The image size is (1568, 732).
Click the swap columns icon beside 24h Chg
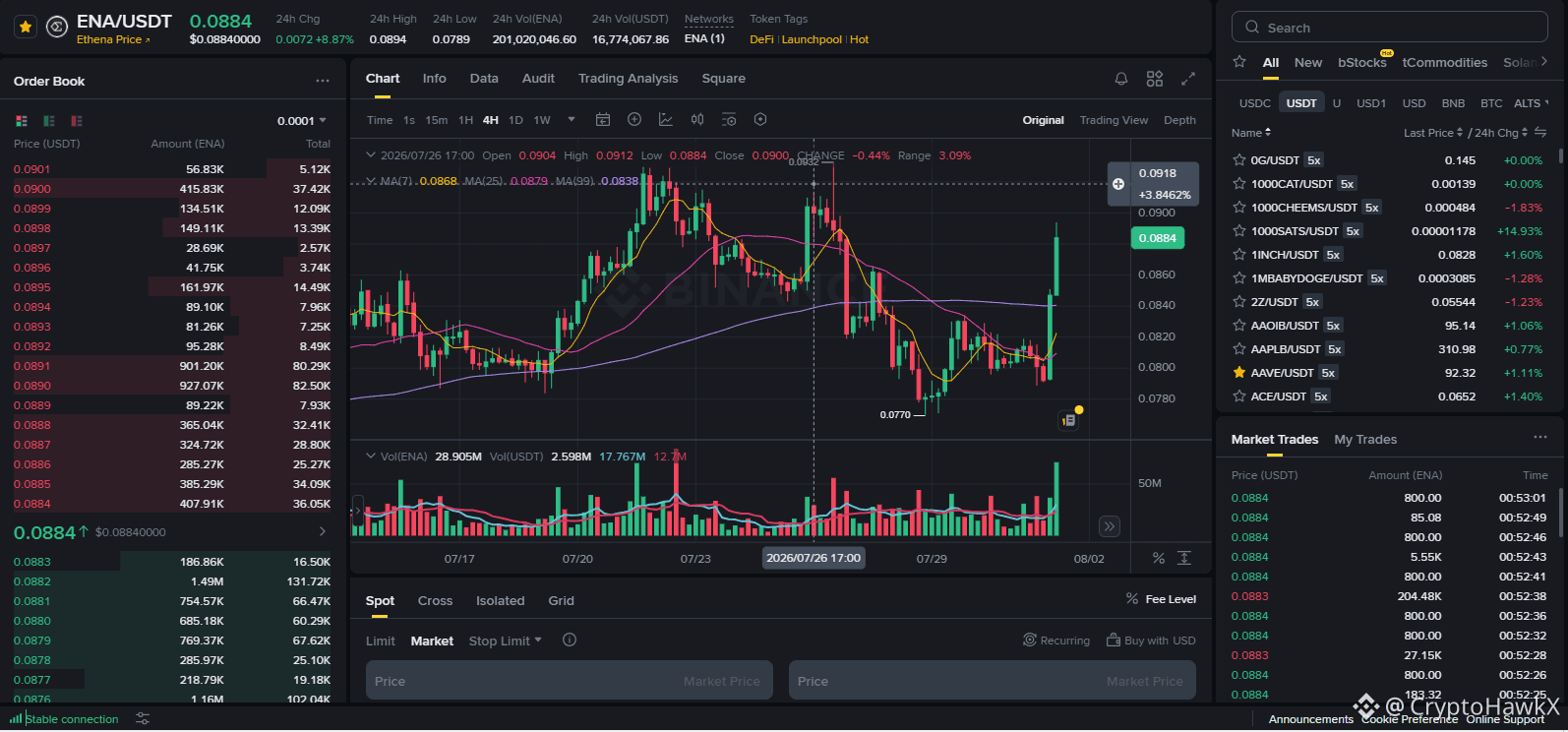click(x=1540, y=132)
